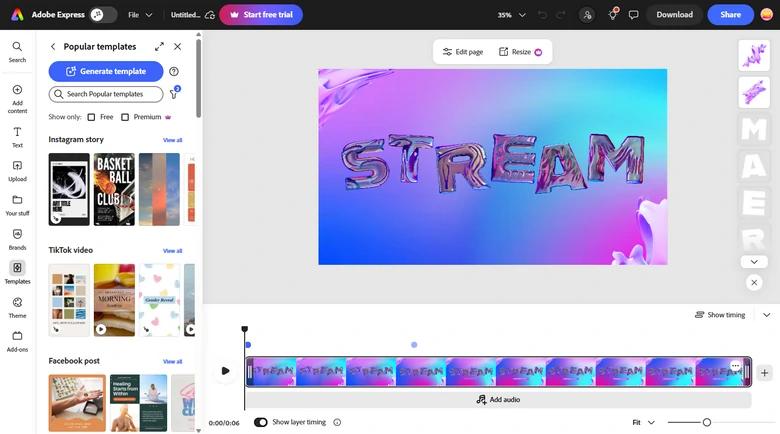Image resolution: width=780 pixels, height=434 pixels.
Task: Adjust the timeline zoom slider handle
Action: (707, 422)
